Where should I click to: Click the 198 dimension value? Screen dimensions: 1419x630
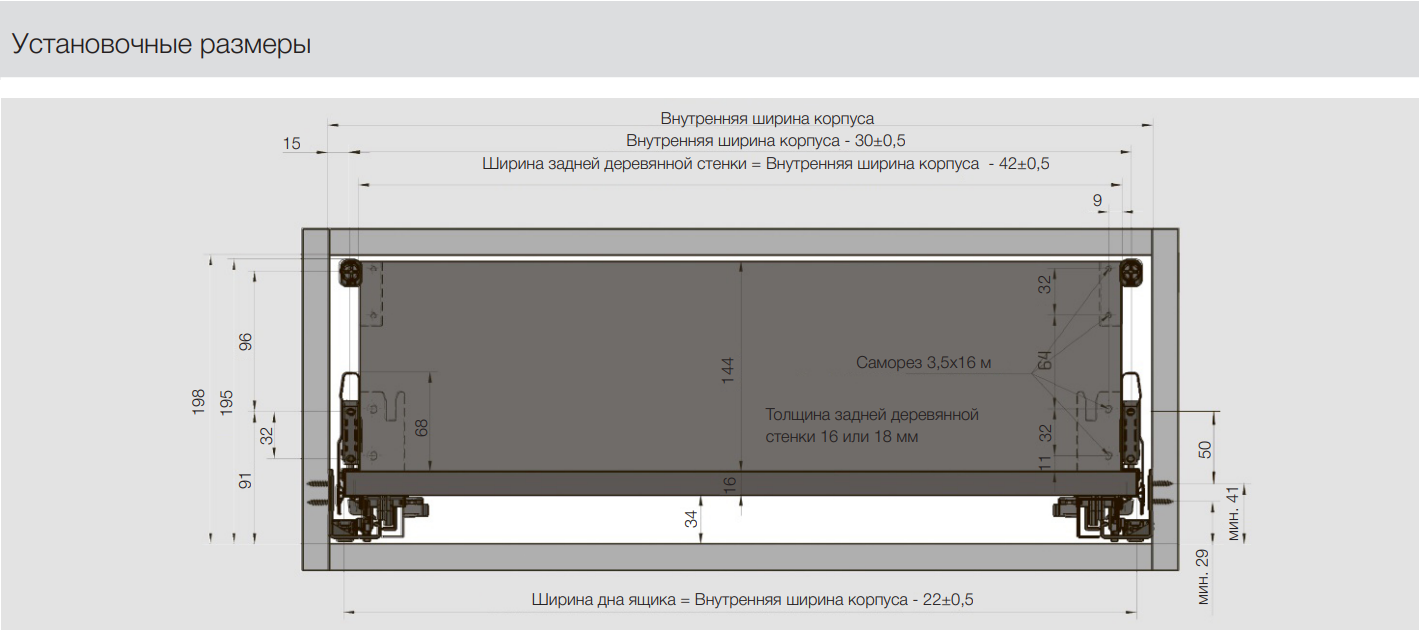pos(198,402)
